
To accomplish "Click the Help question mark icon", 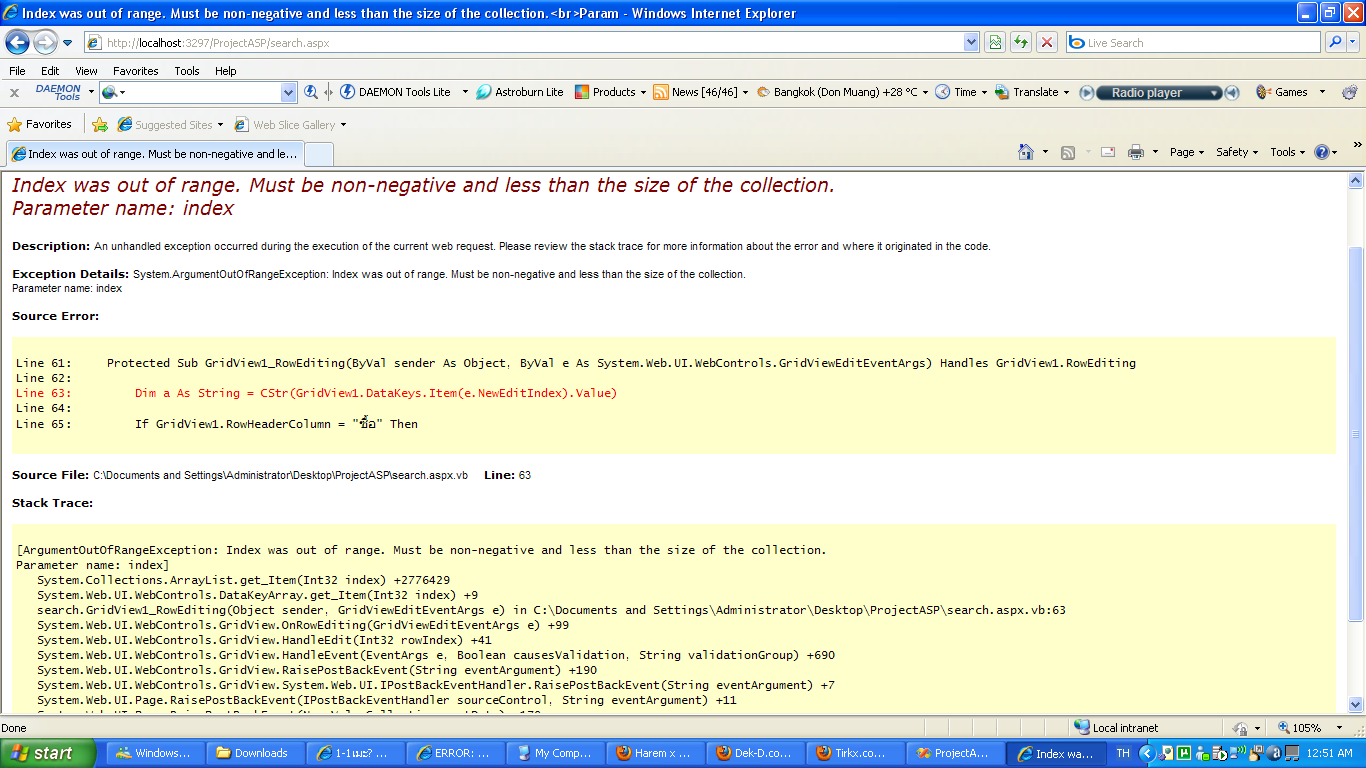I will click(1322, 152).
